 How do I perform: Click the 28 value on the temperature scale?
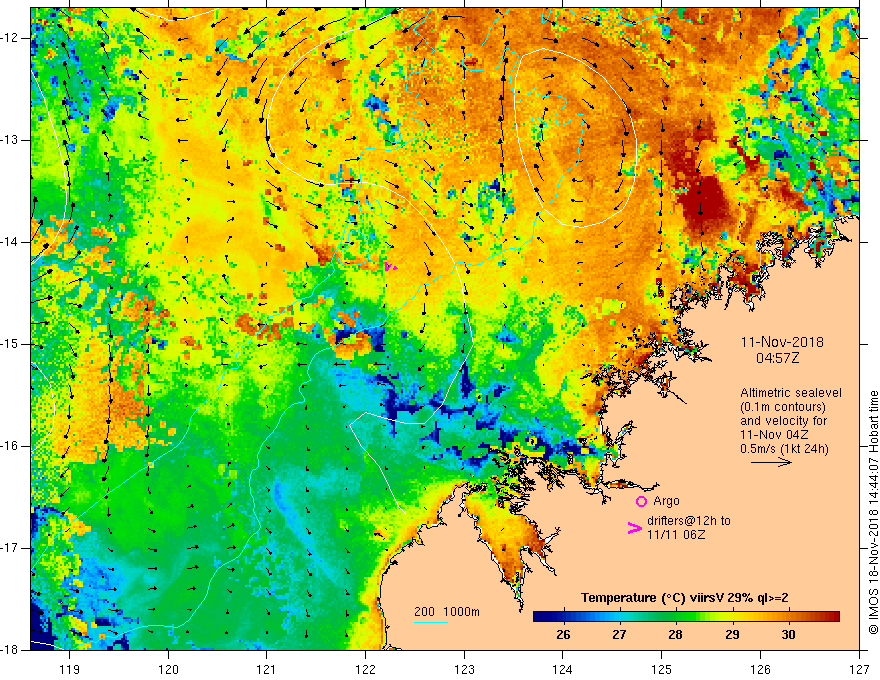coord(676,635)
